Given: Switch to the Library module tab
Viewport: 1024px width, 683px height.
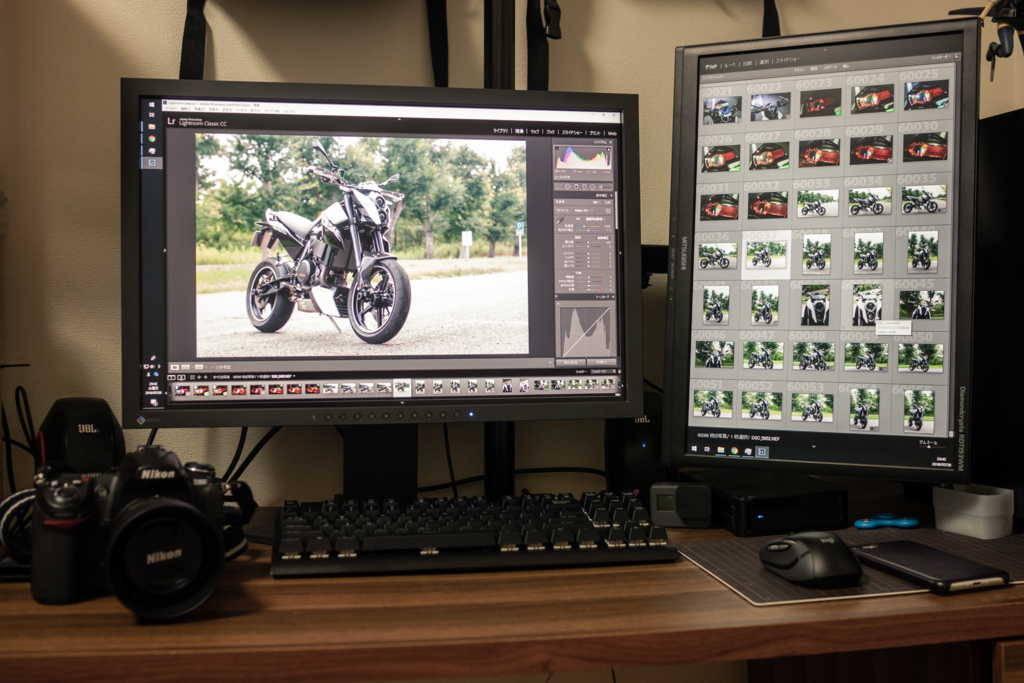Looking at the screenshot, I should pyautogui.click(x=501, y=132).
